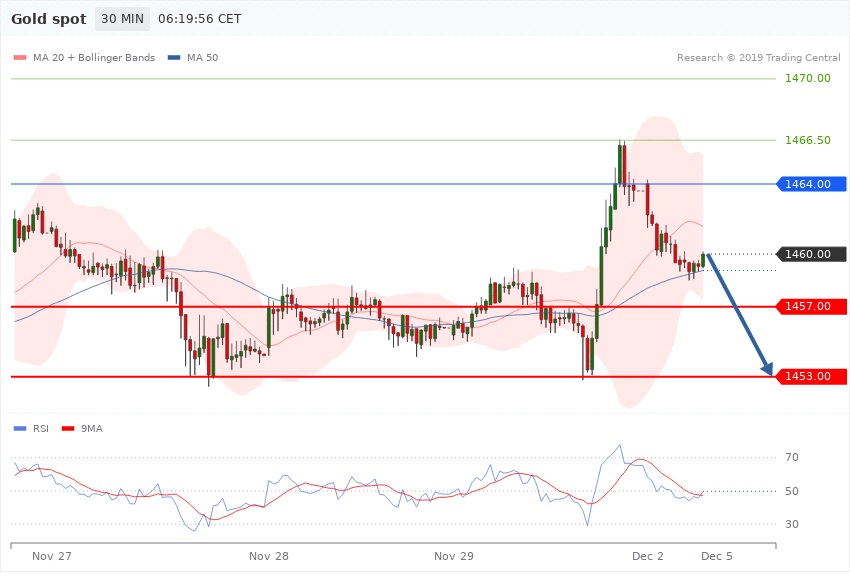
Task: Click the RSI 70 overbought level label
Action: [791, 458]
